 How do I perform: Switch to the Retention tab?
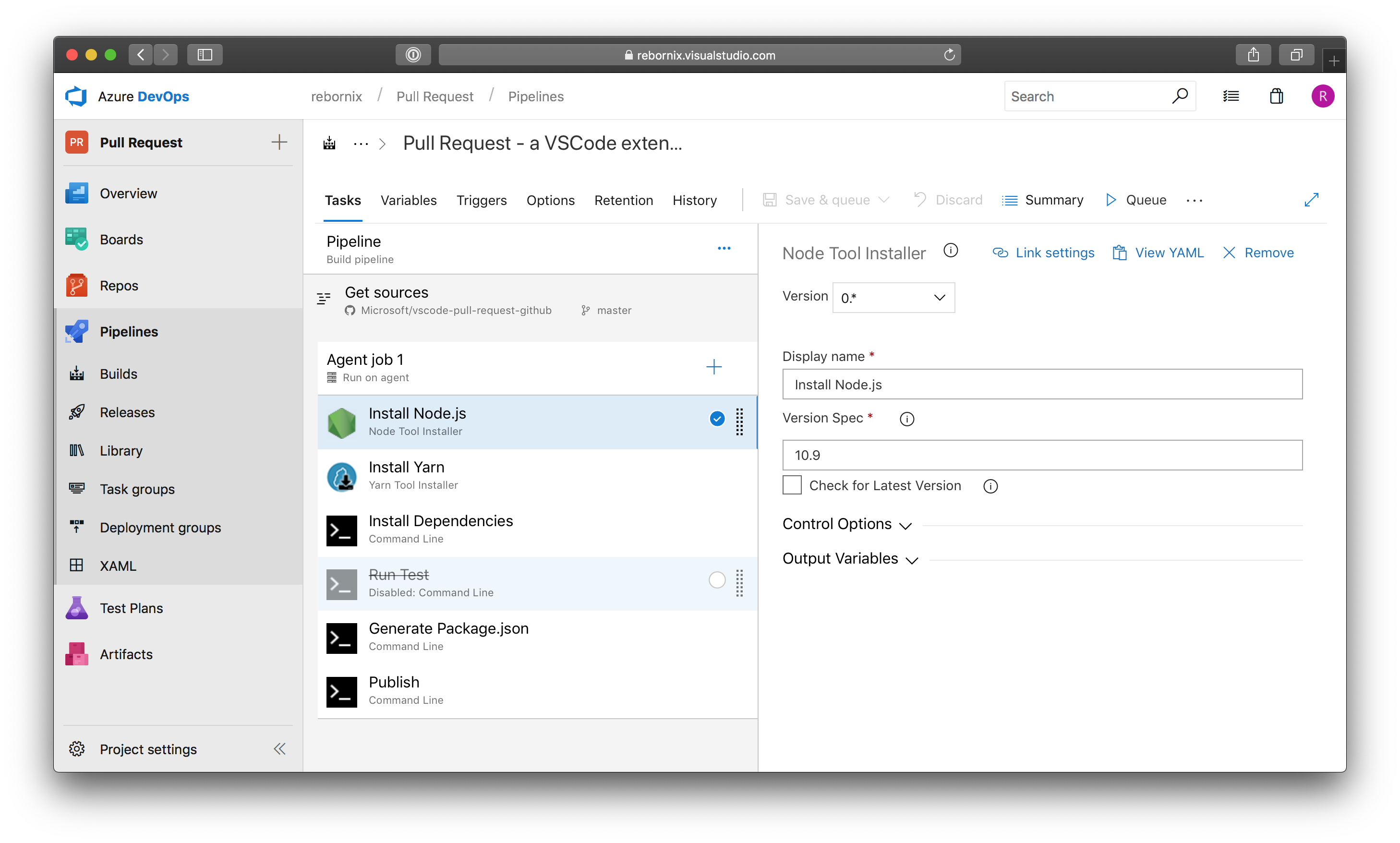click(623, 200)
